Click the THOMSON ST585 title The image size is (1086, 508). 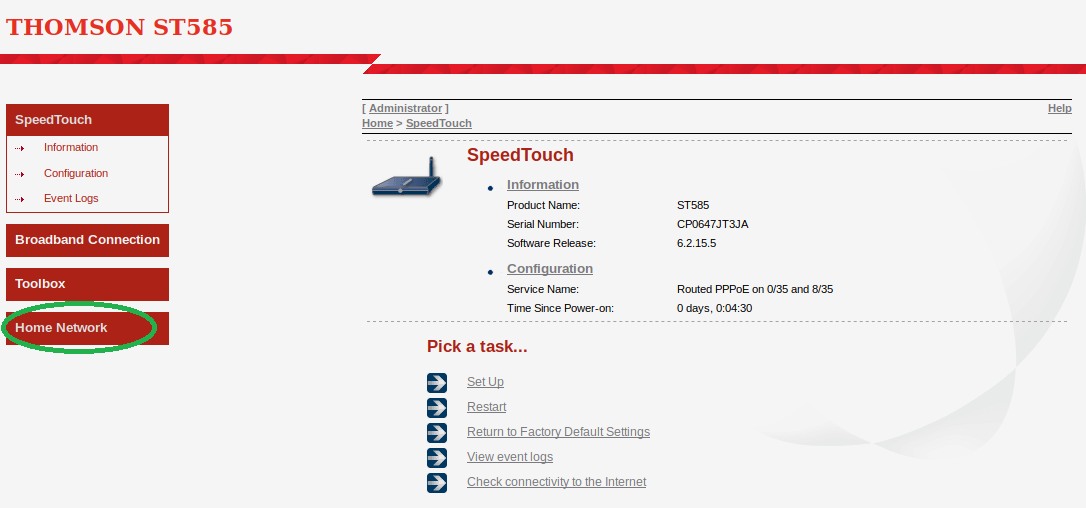coord(119,27)
